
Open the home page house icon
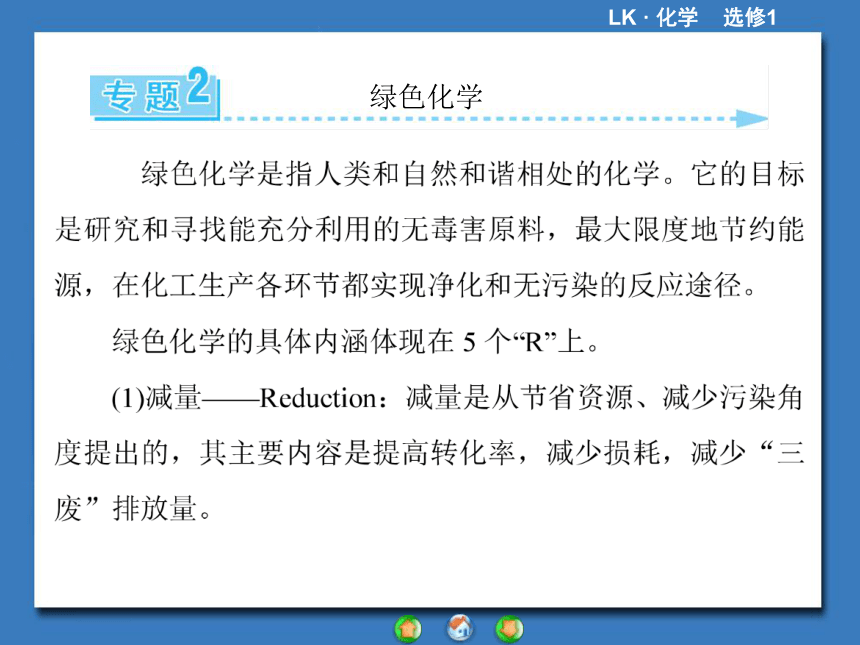point(460,627)
